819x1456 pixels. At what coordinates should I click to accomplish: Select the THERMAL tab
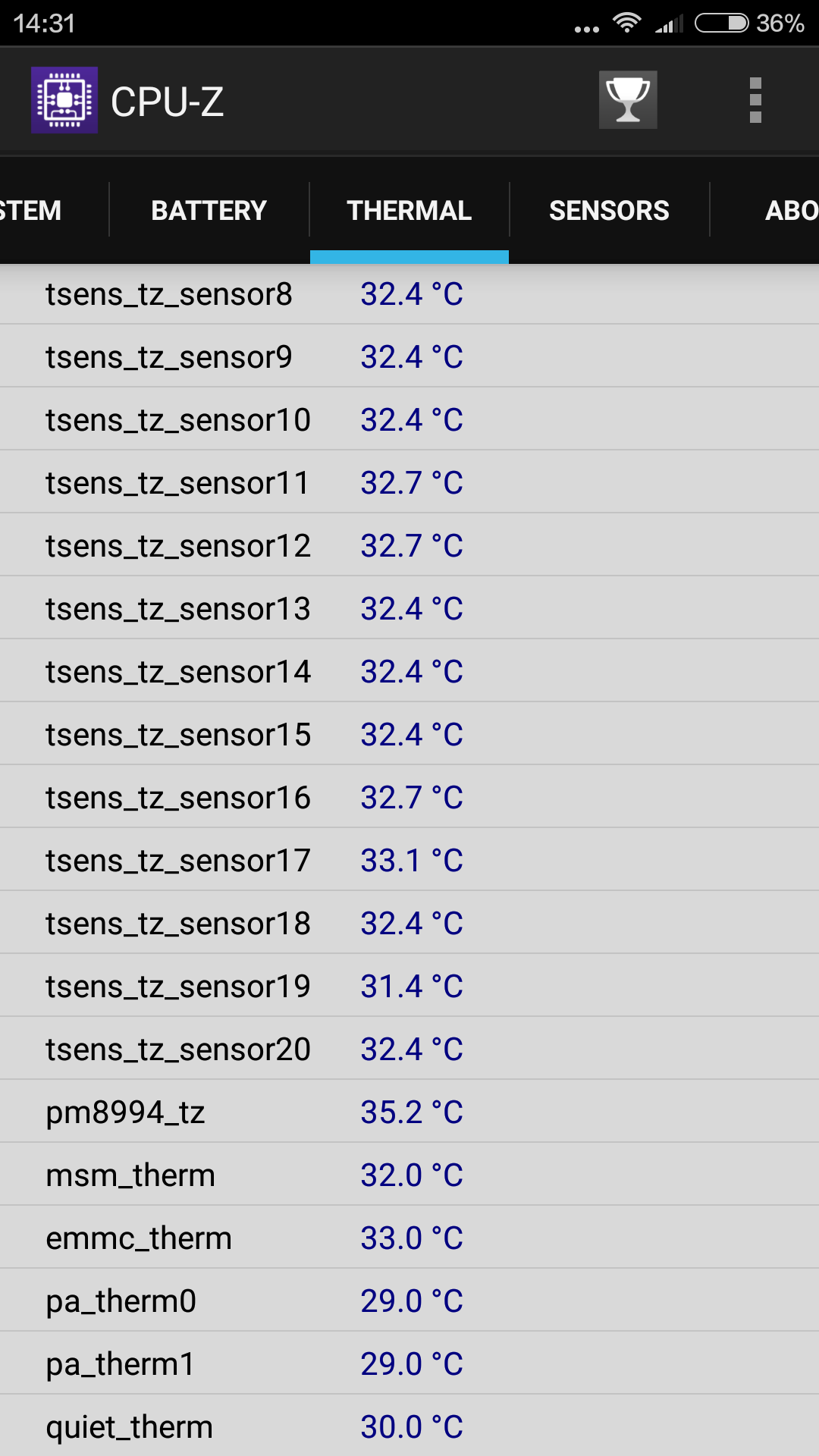pyautogui.click(x=409, y=210)
